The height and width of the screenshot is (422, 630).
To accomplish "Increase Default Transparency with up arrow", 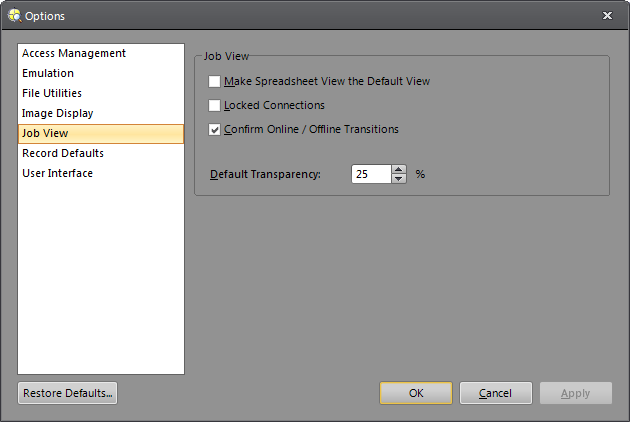I will click(399, 169).
